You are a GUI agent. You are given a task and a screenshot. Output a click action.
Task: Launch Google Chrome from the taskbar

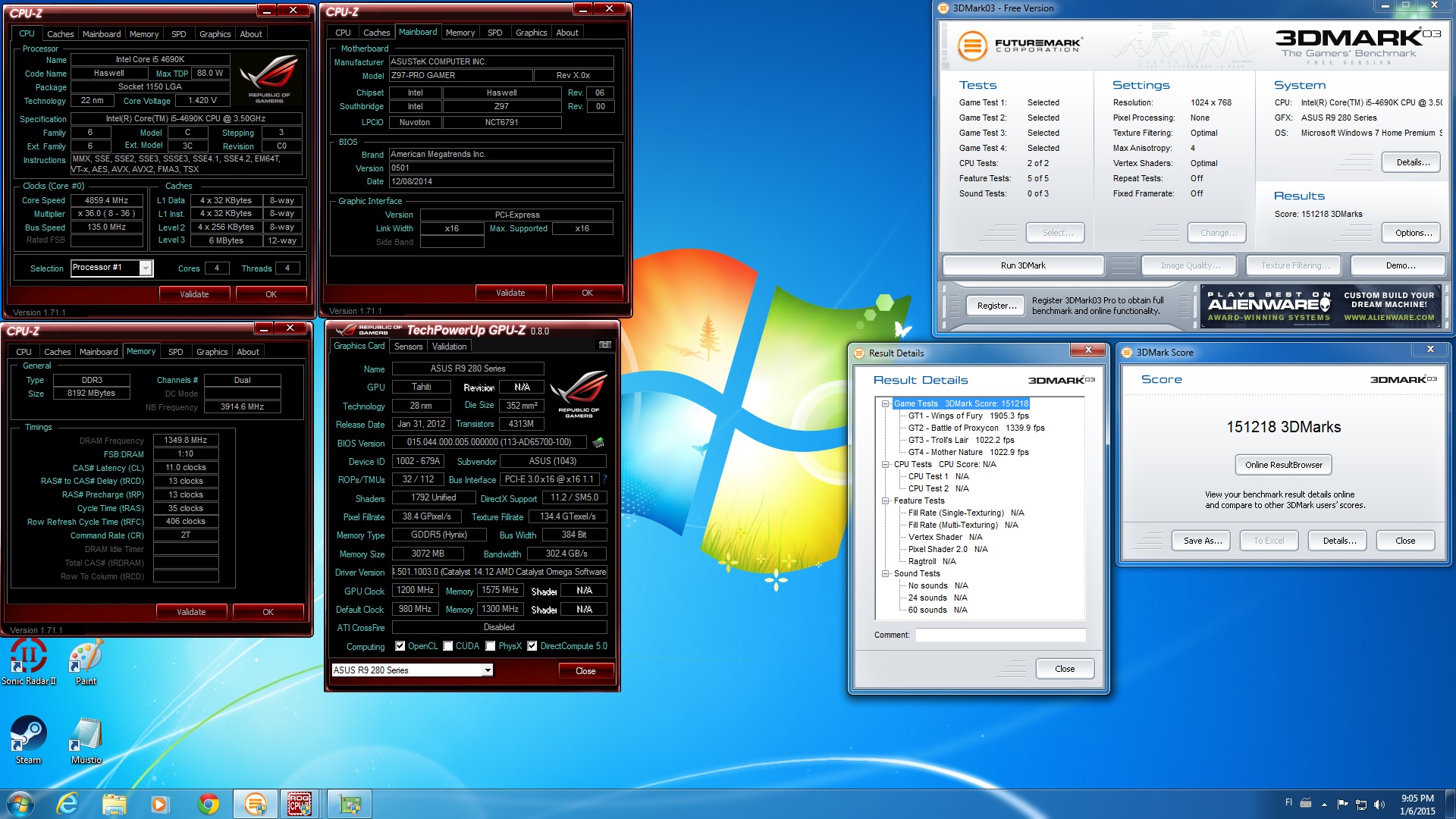(x=208, y=804)
